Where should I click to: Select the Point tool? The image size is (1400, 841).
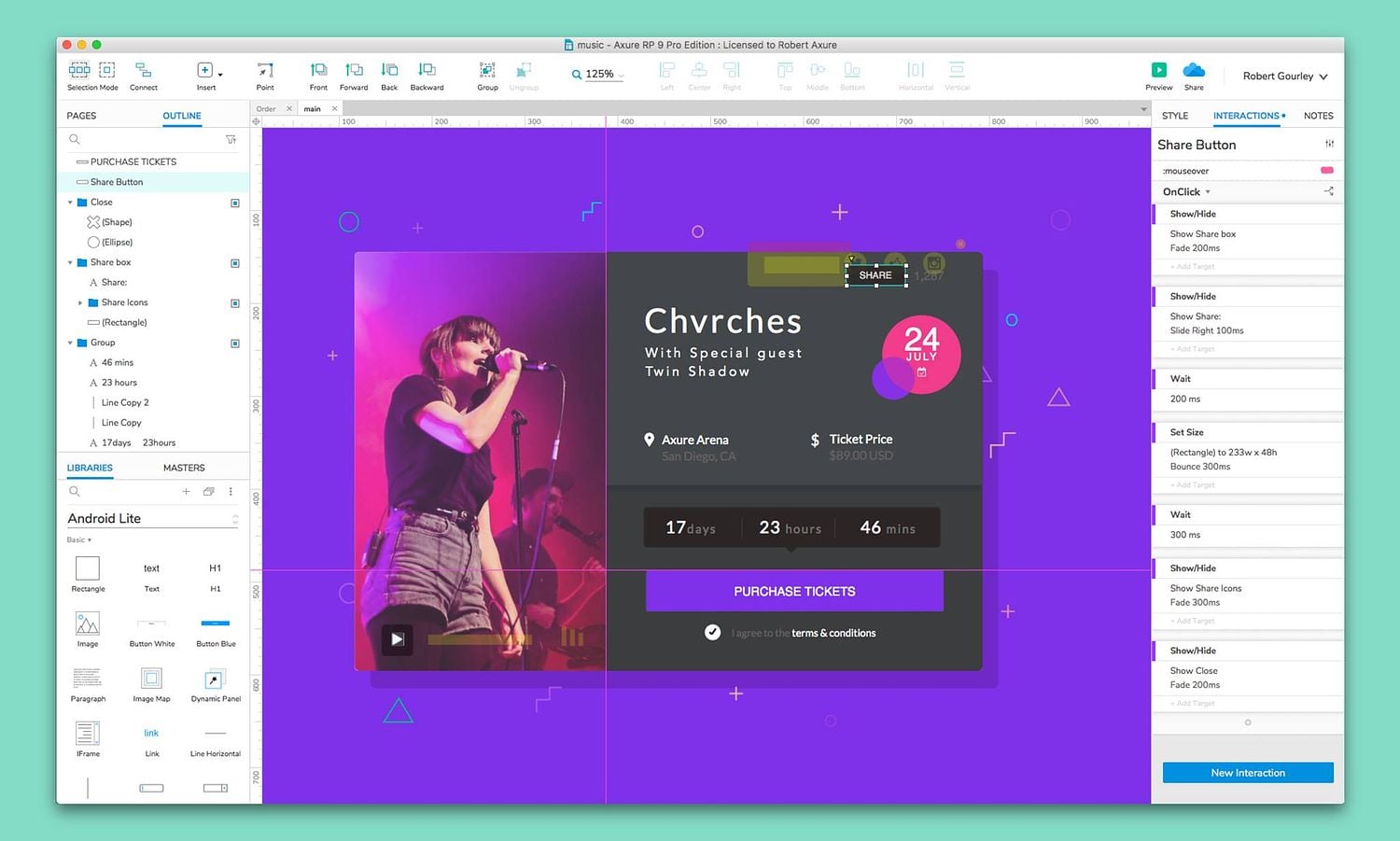click(265, 70)
